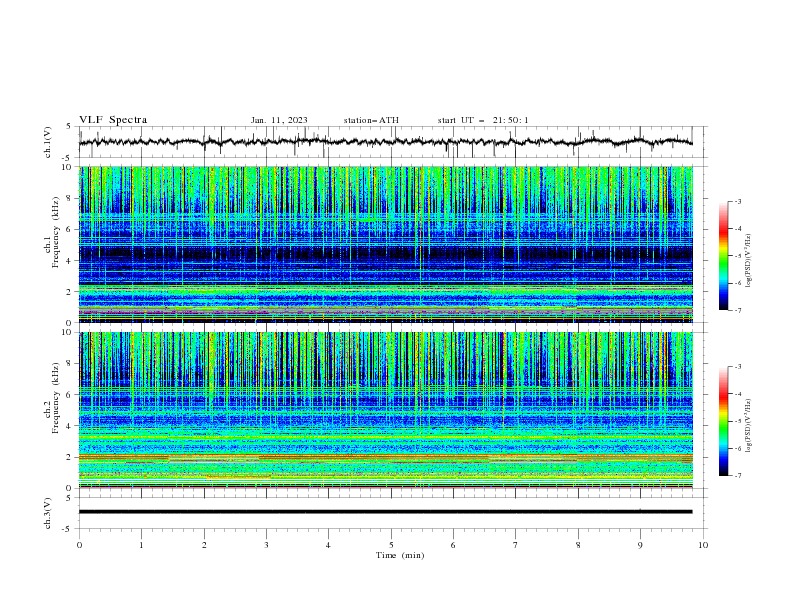Click the 'ch.1(V)' waveform axis label
792x612 pixels.
(48, 142)
